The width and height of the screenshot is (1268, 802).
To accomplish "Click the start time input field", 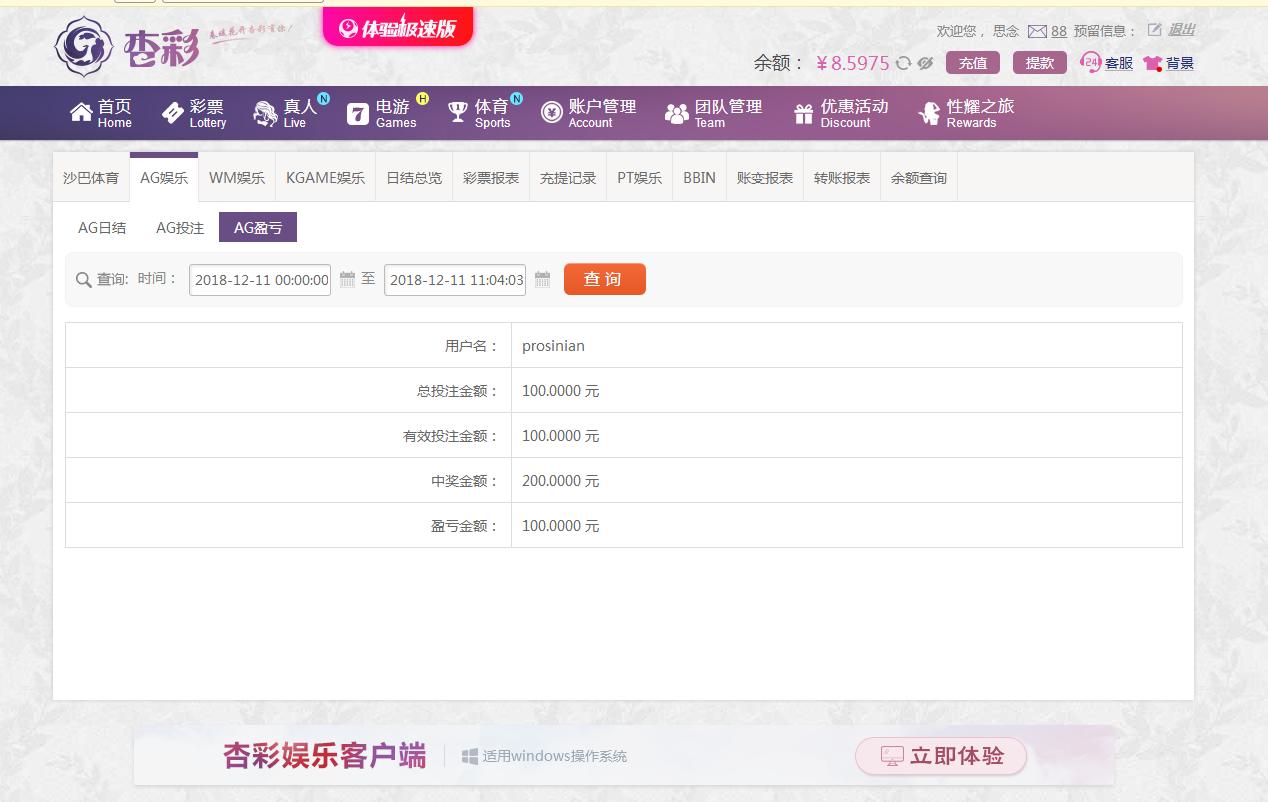I will 260,279.
